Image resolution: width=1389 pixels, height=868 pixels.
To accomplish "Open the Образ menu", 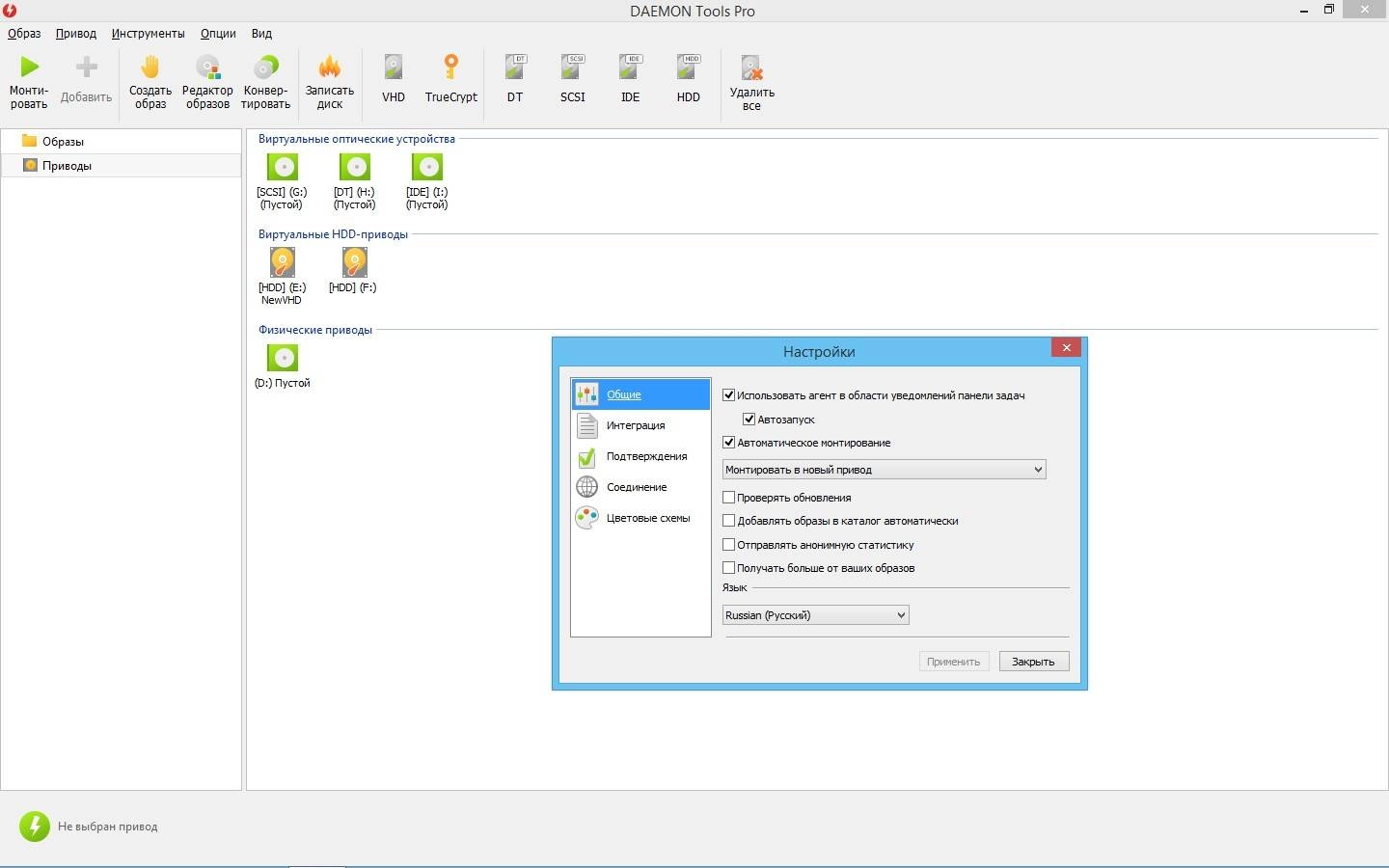I will point(24,33).
